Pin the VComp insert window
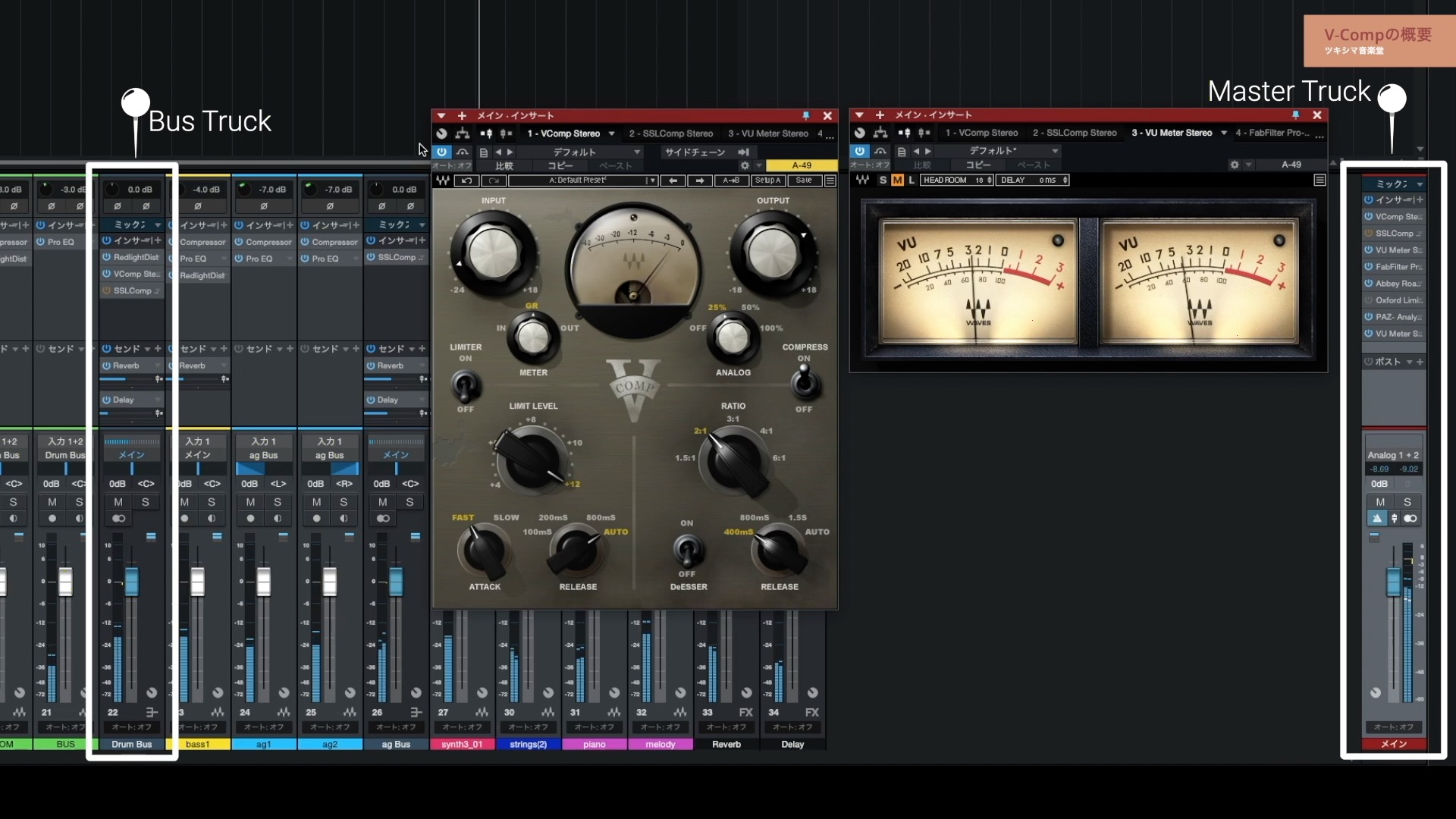The height and width of the screenshot is (819, 1456). coord(806,115)
